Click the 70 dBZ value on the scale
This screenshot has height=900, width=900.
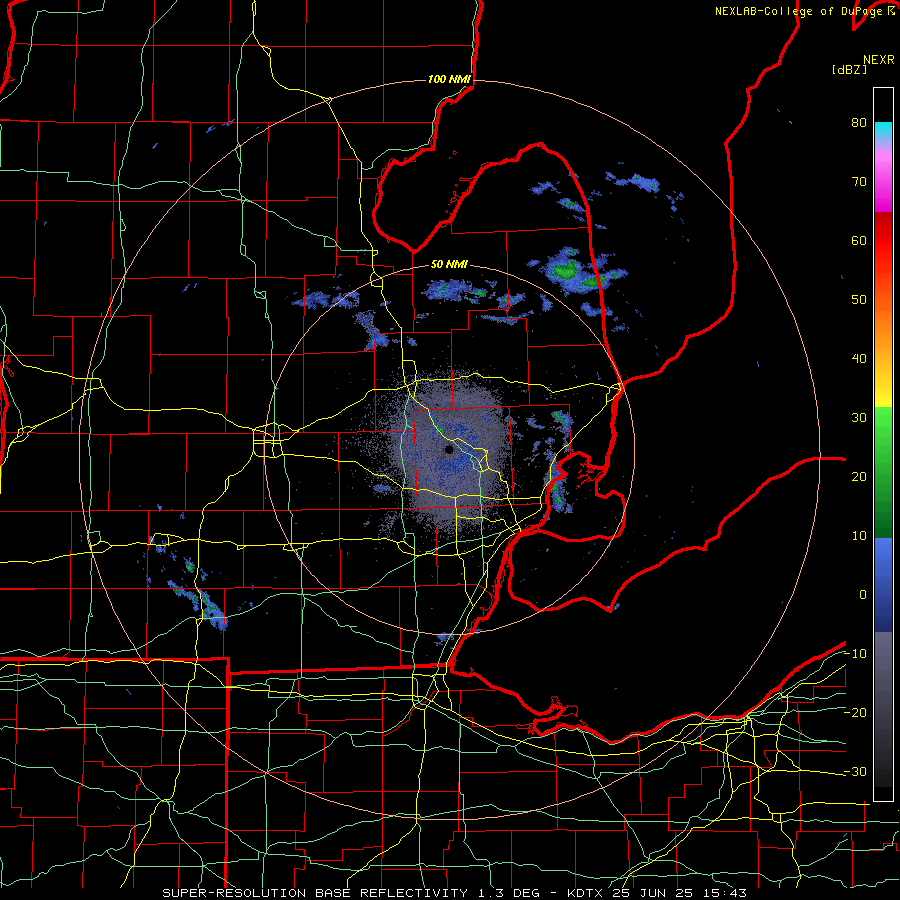(x=859, y=181)
